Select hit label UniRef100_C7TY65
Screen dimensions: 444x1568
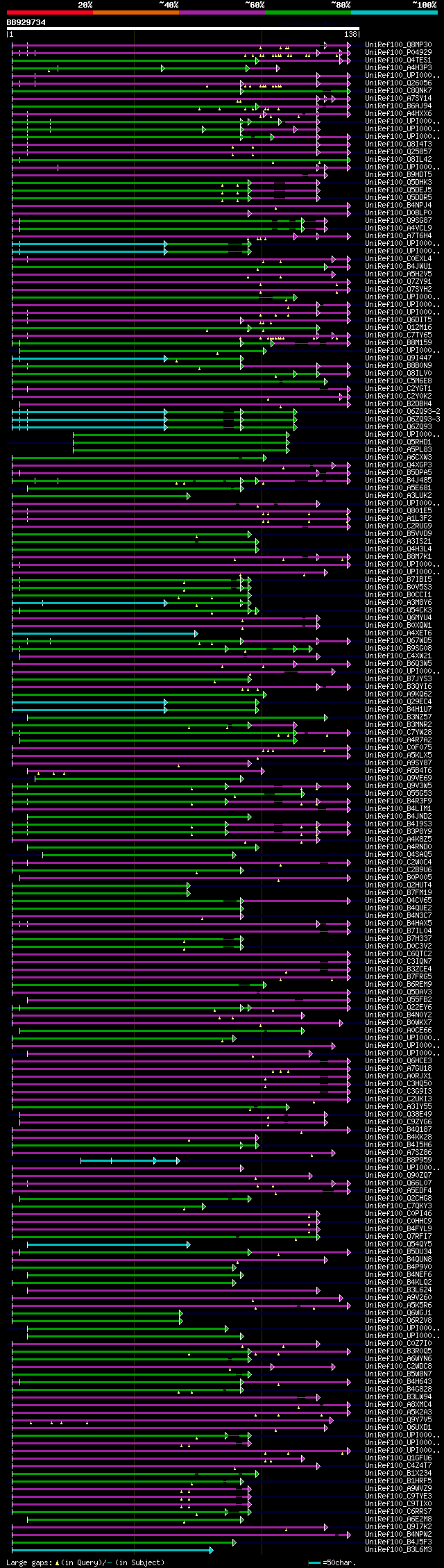point(398,335)
